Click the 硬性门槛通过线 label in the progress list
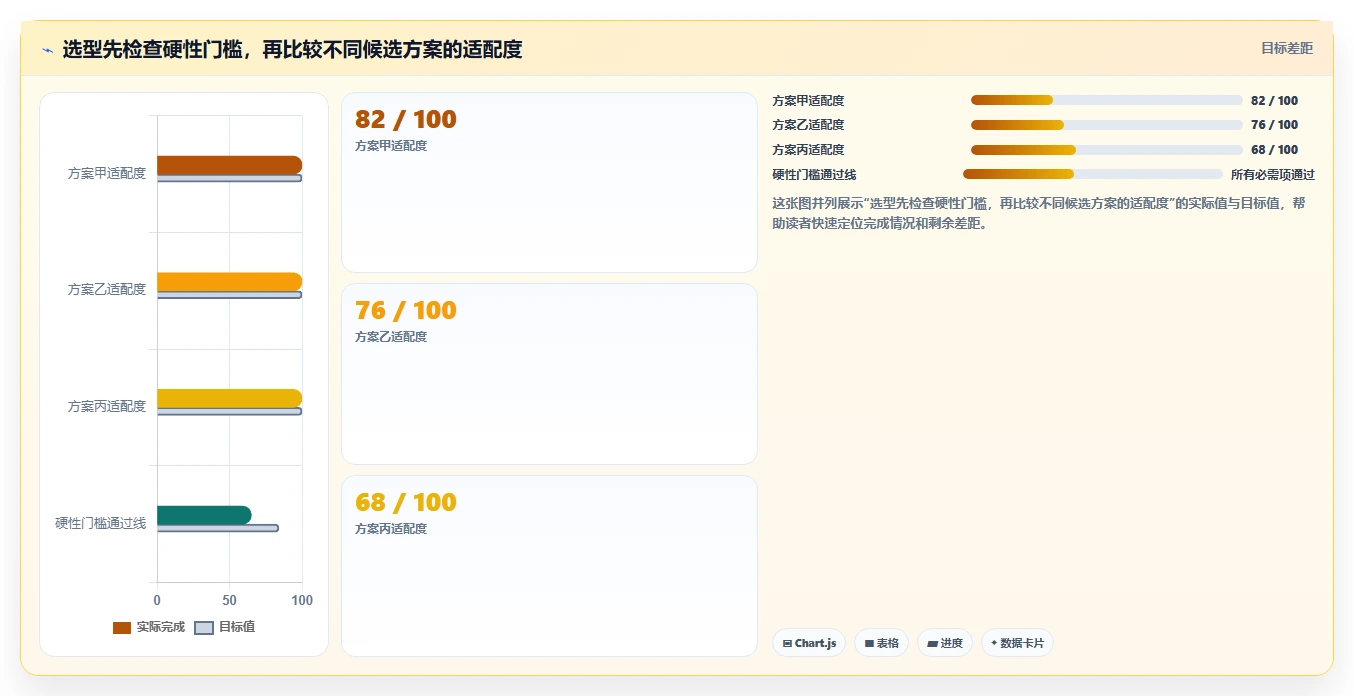Image resolution: width=1354 pixels, height=696 pixels. [814, 175]
